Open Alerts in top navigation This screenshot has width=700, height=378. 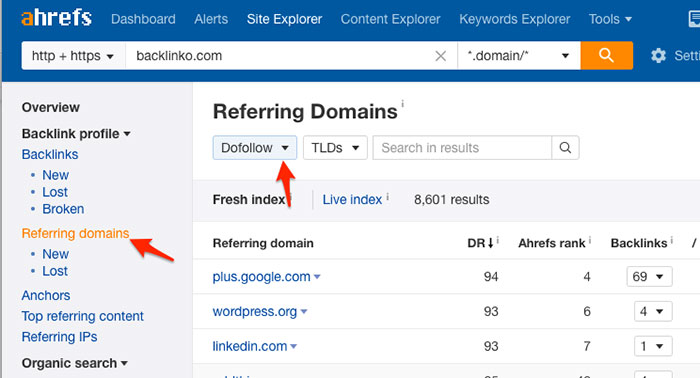click(211, 19)
